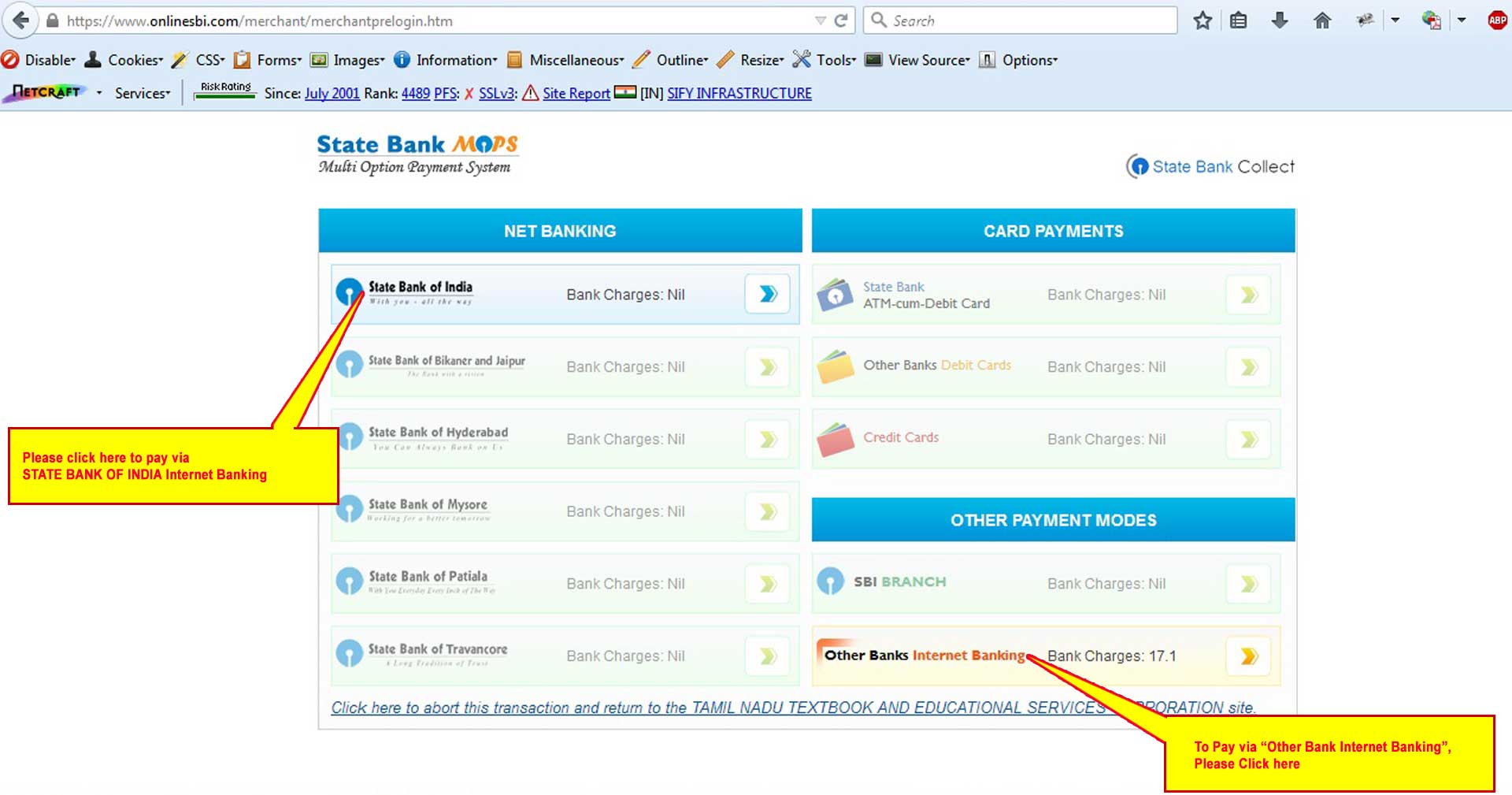
Task: Click the State Bank of Mysore logo
Action: (413, 509)
